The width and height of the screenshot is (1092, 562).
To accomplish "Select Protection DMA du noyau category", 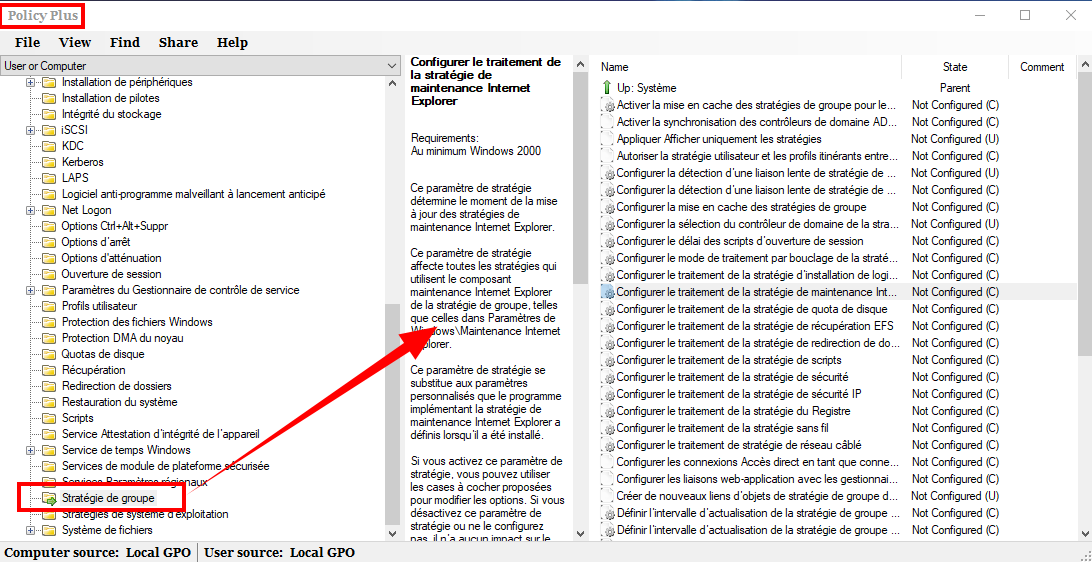I will click(123, 338).
